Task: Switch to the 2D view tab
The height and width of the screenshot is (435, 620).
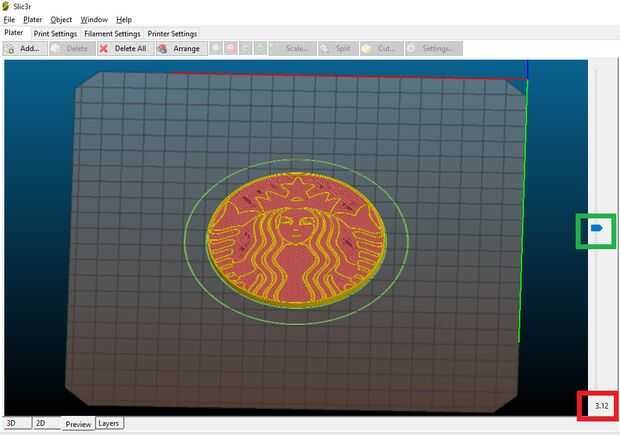Action: pos(46,423)
